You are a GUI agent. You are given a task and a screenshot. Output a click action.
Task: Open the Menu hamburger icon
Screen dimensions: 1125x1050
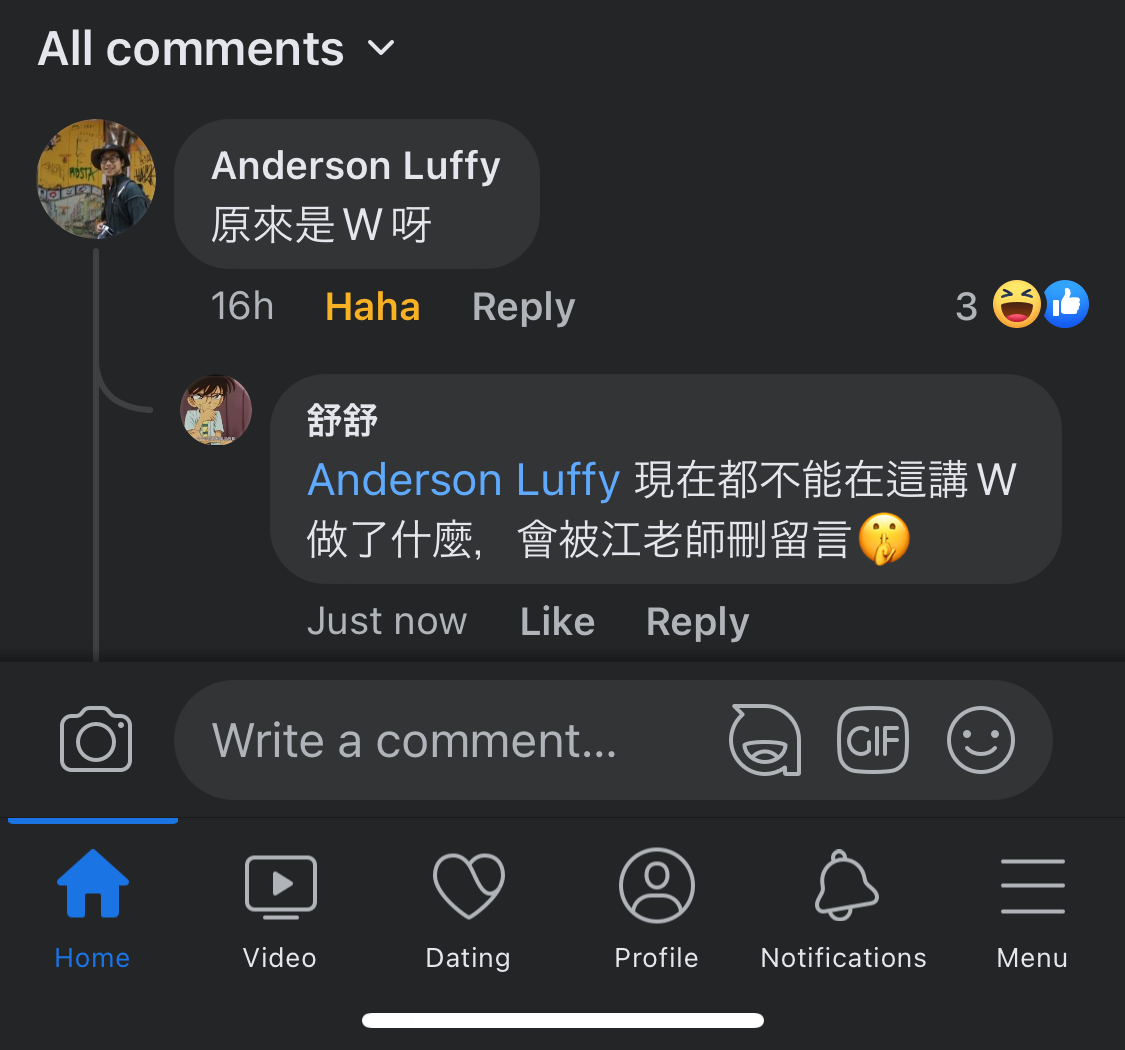[1032, 909]
